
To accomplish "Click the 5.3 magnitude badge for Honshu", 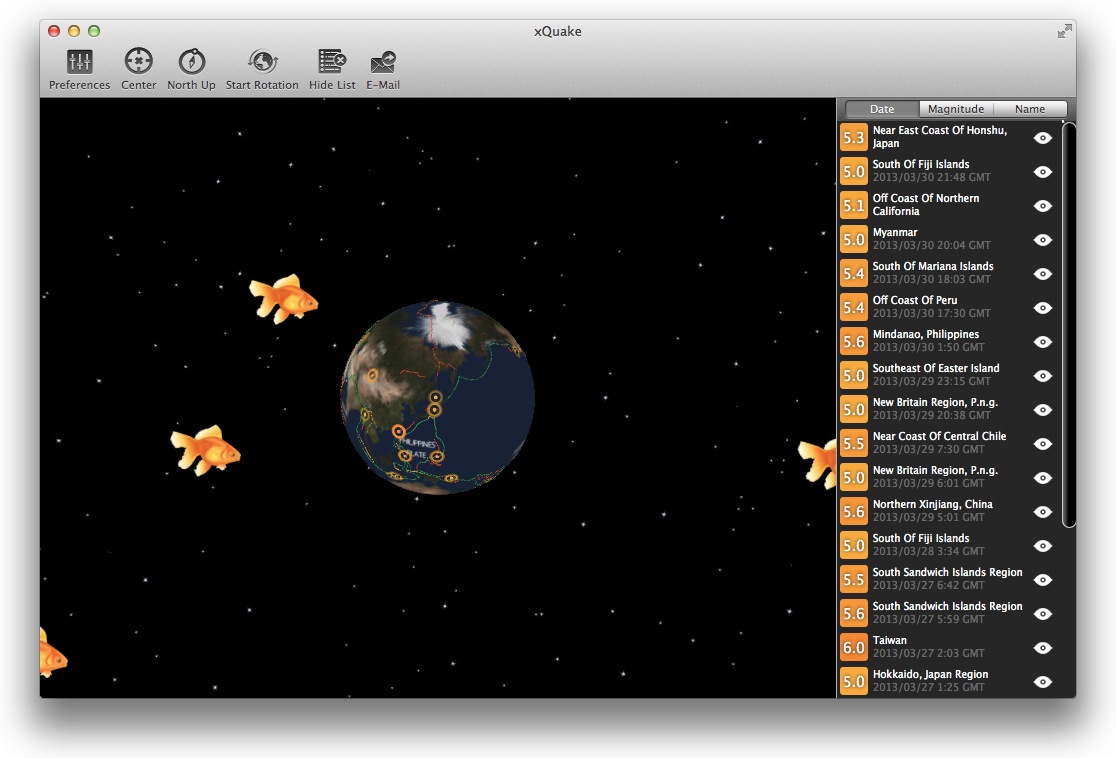I will pos(853,137).
